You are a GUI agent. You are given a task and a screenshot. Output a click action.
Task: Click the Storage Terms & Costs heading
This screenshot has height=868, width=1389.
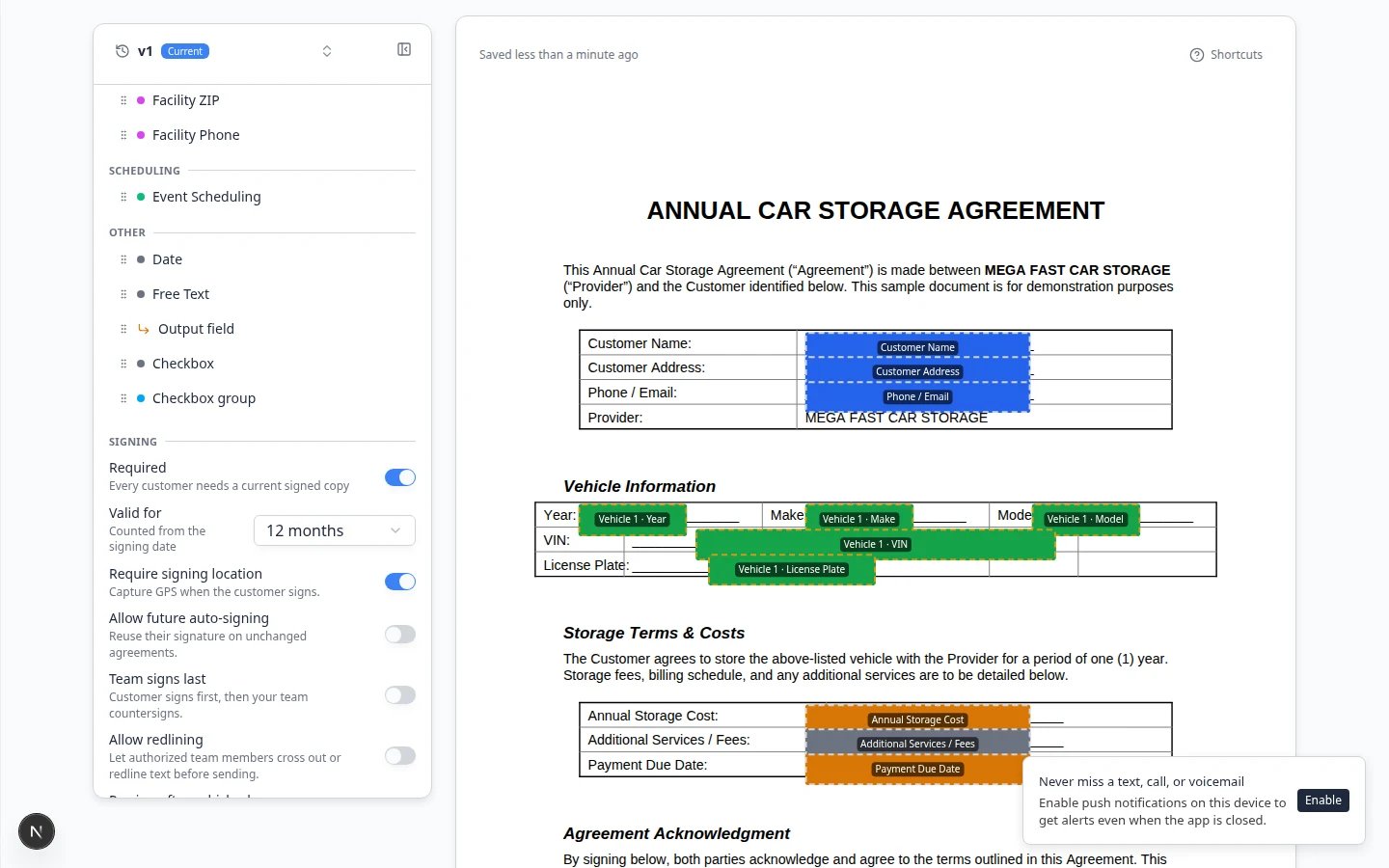click(x=654, y=633)
